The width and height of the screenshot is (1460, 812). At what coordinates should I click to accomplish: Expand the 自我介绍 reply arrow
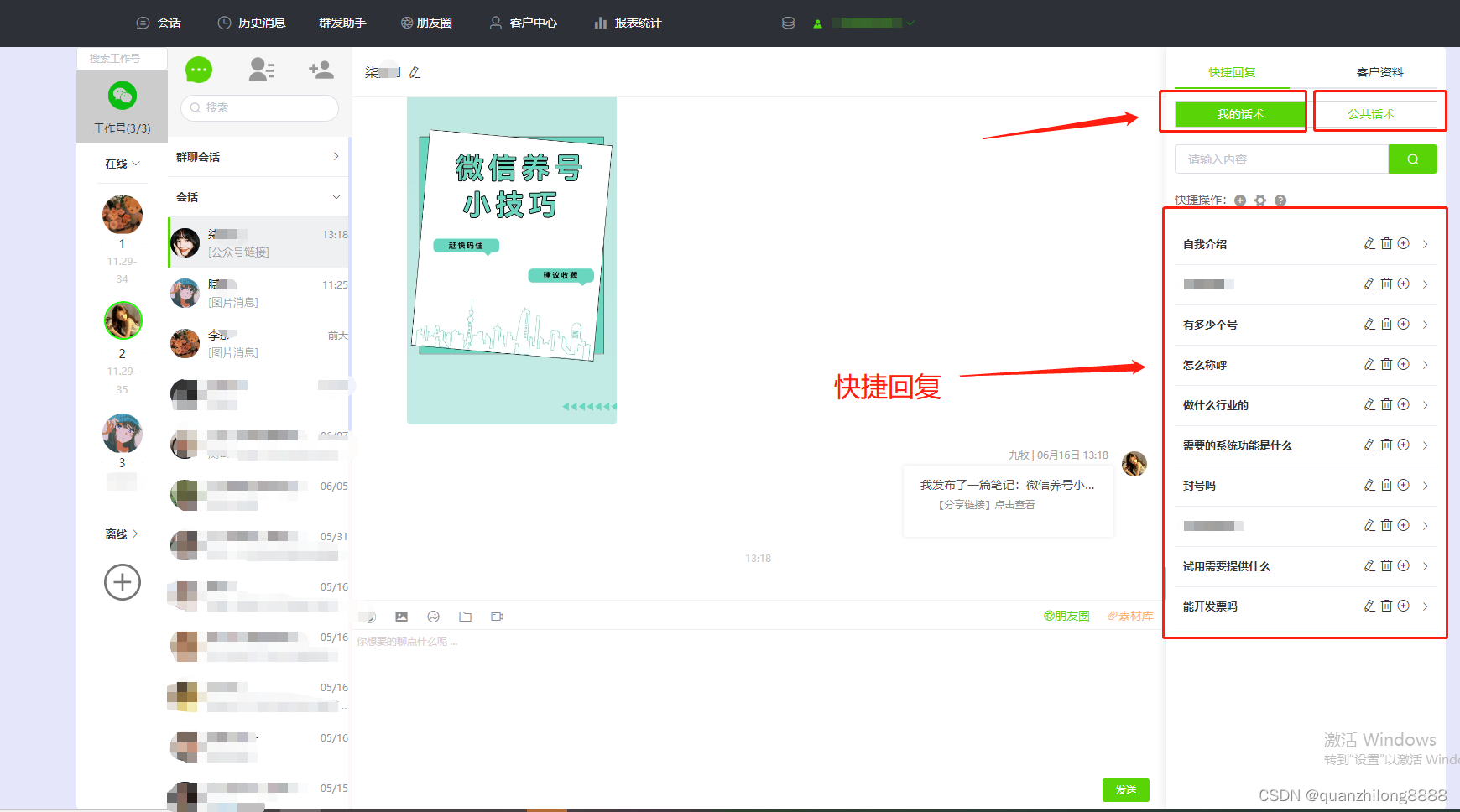point(1425,244)
